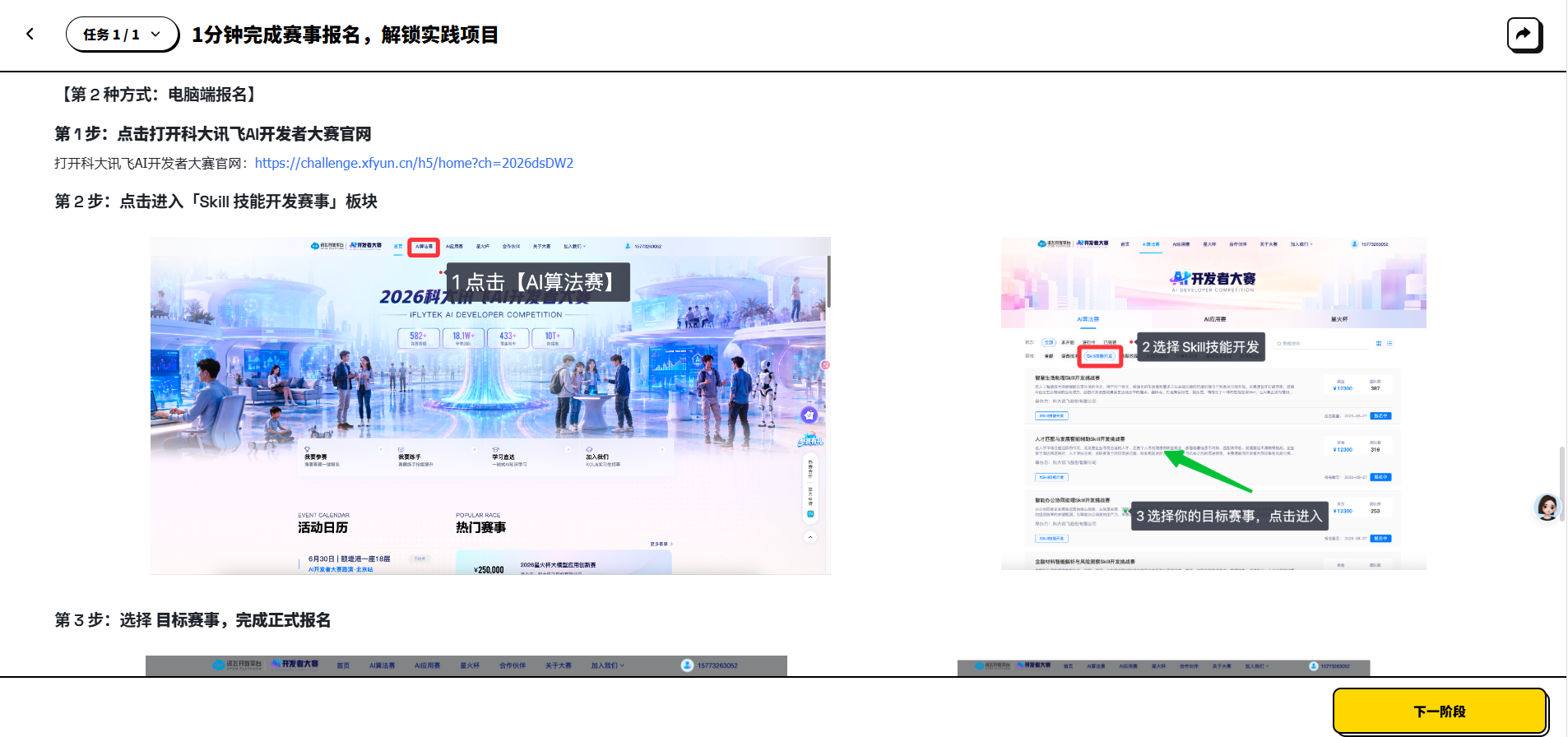The height and width of the screenshot is (737, 1568).
Task: Open the 任务 1/1 task dropdown
Action: (122, 35)
